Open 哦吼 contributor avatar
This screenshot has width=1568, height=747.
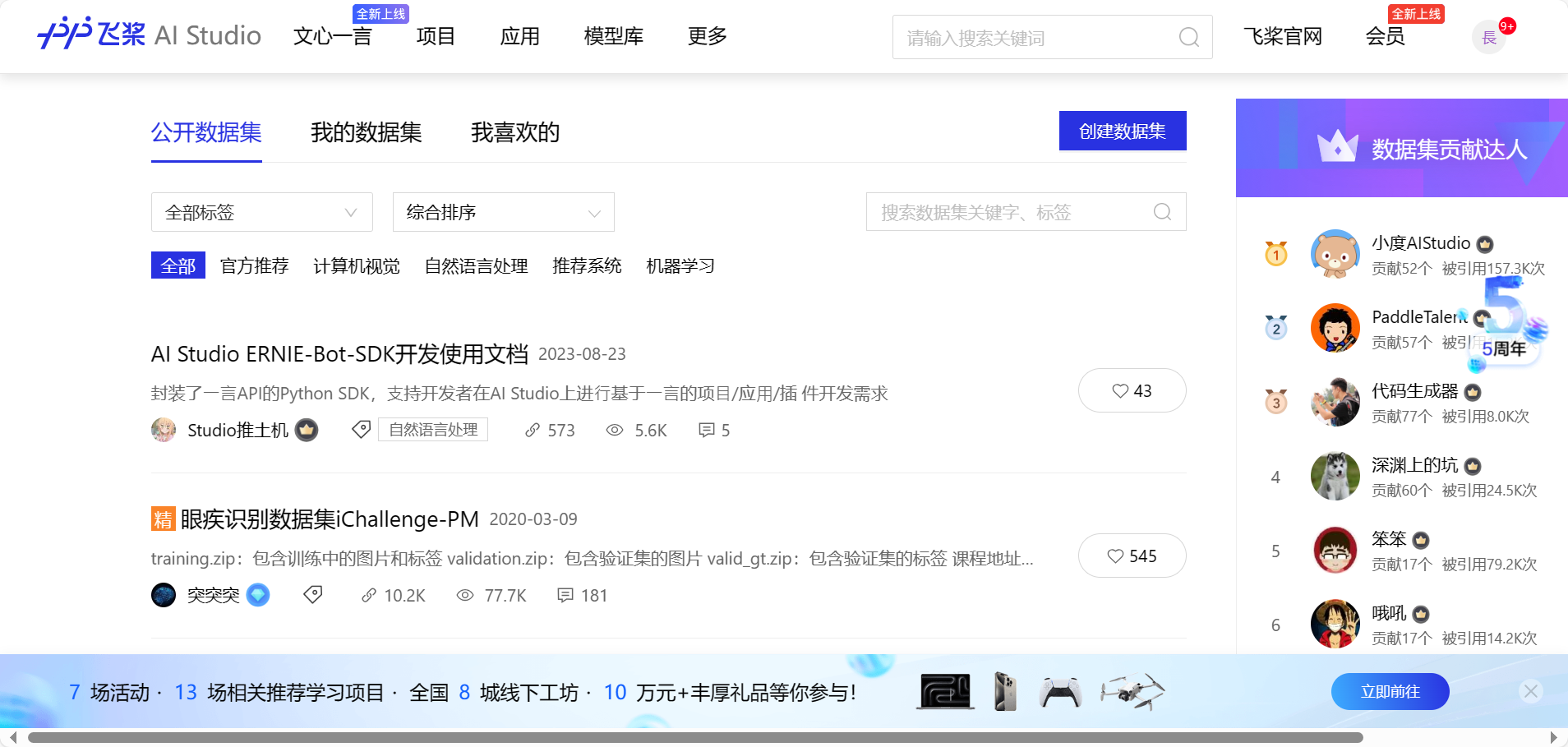(1335, 624)
